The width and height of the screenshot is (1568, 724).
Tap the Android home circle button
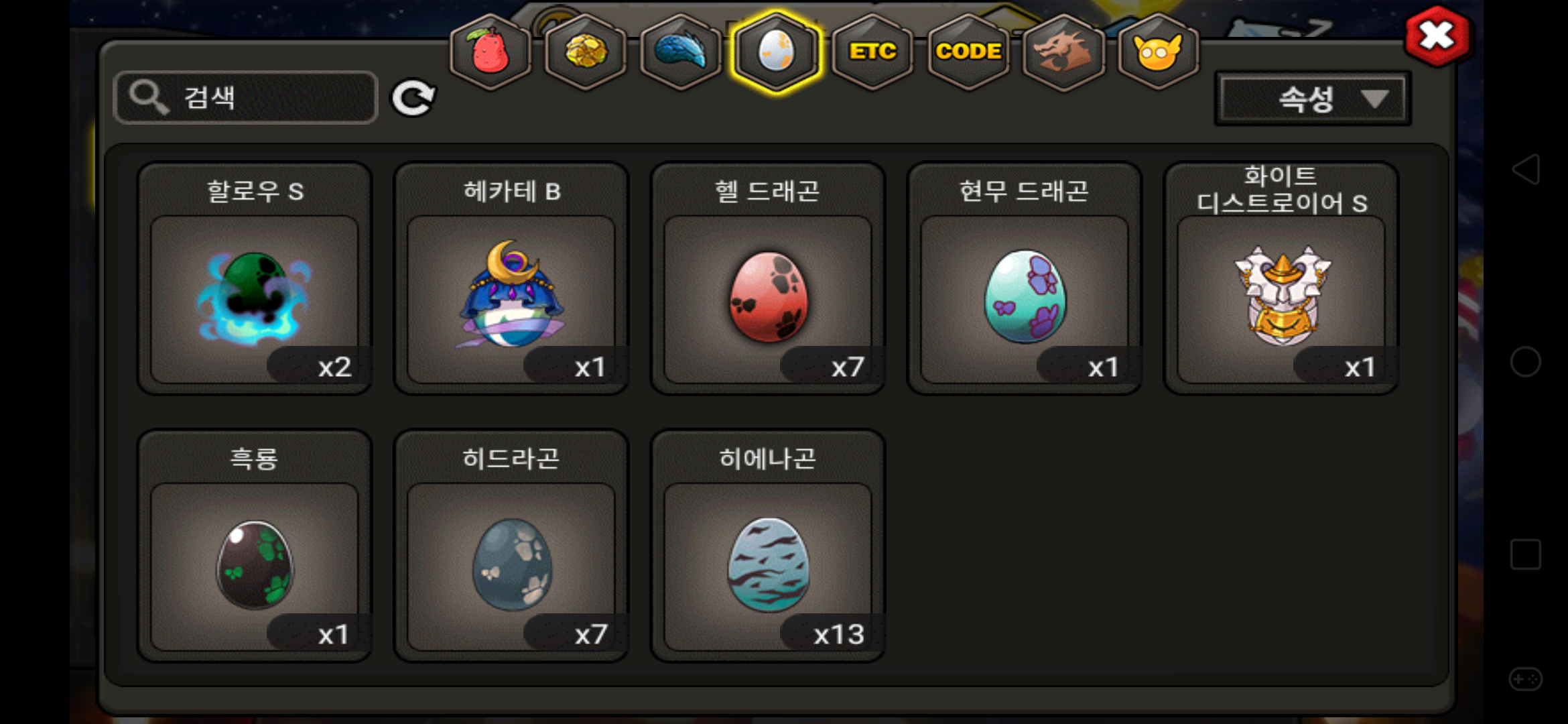1526,362
